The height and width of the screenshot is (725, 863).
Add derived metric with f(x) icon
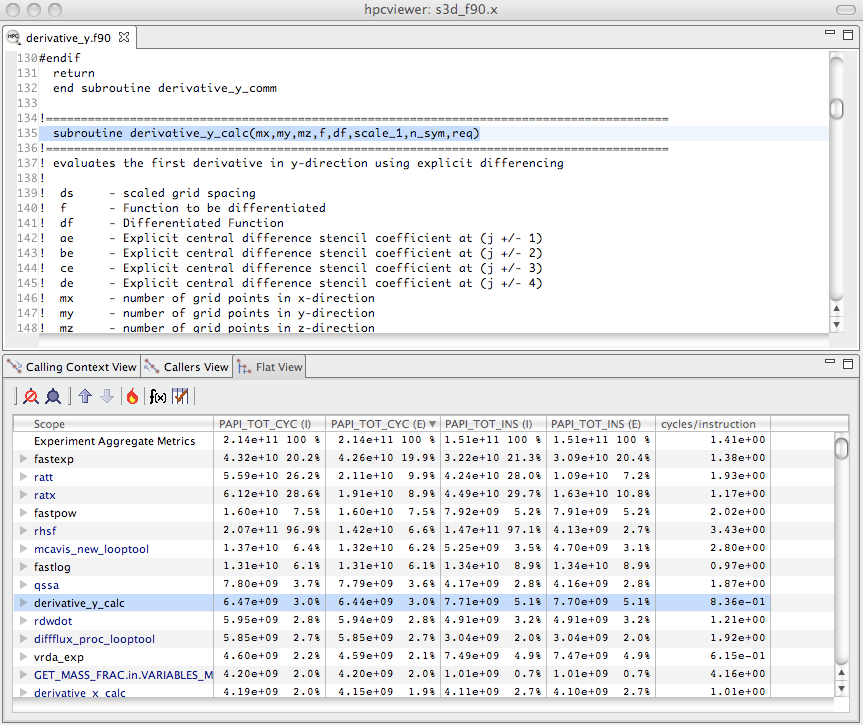pyautogui.click(x=157, y=397)
